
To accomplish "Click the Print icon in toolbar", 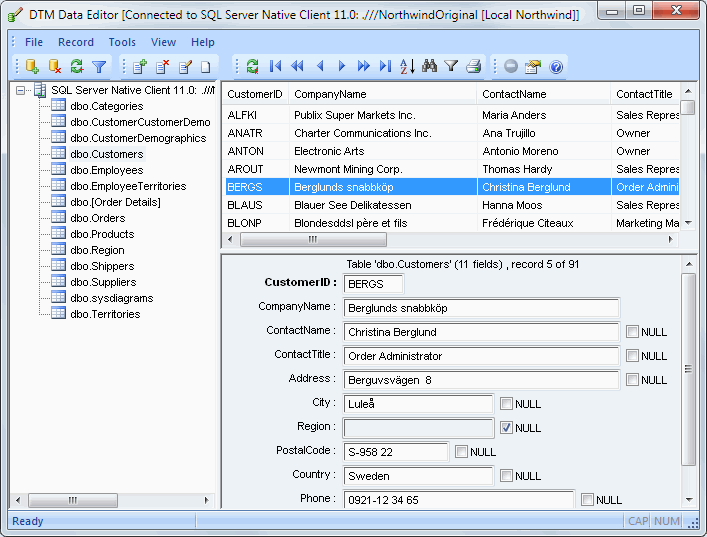I will click(x=473, y=67).
